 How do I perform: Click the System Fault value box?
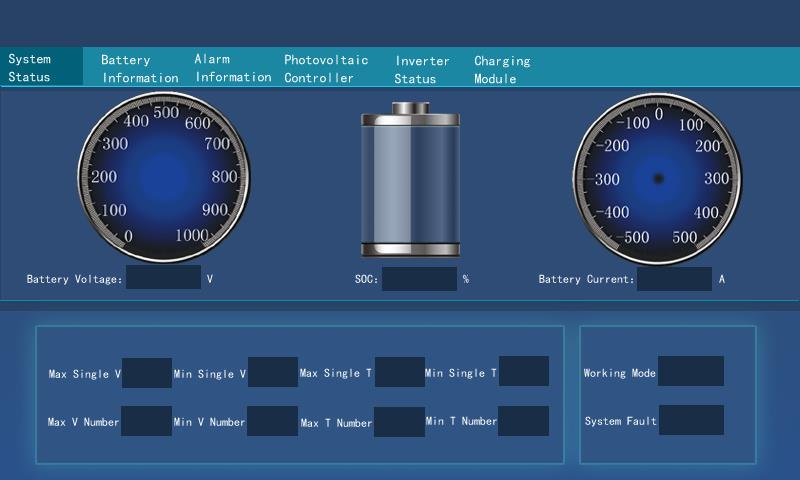click(691, 420)
